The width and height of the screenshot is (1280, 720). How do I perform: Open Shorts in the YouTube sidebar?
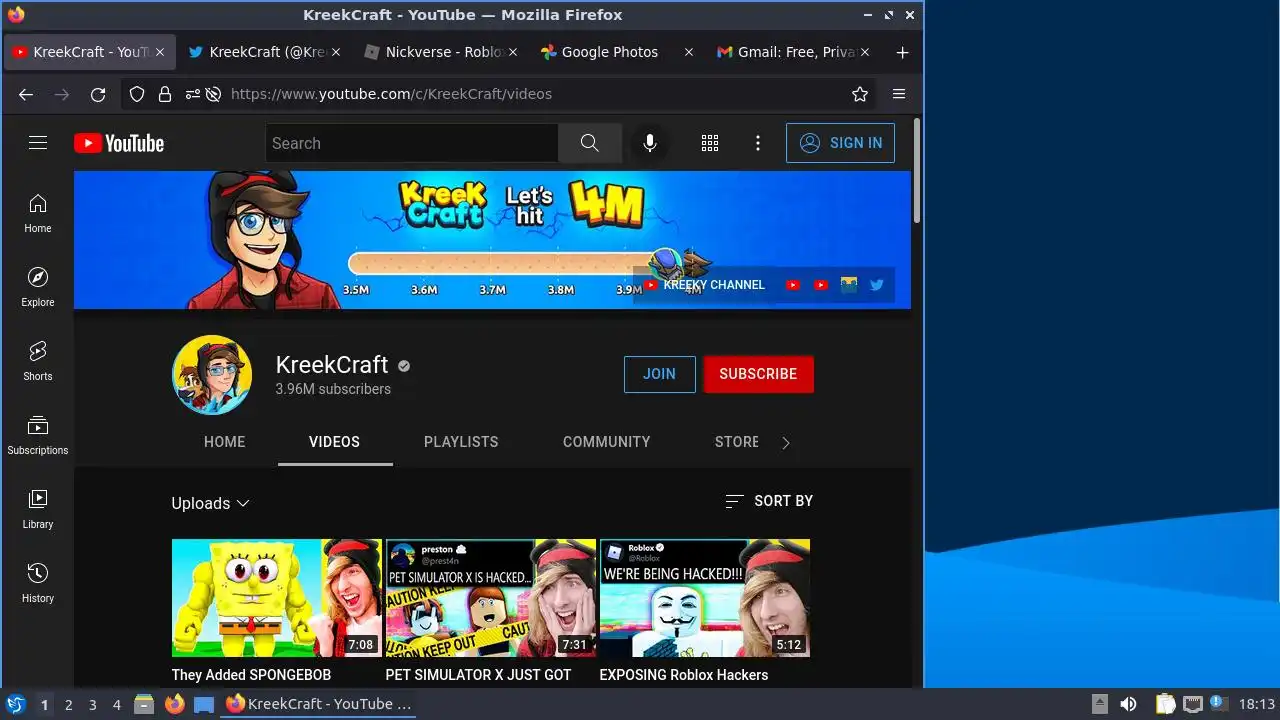(x=38, y=362)
